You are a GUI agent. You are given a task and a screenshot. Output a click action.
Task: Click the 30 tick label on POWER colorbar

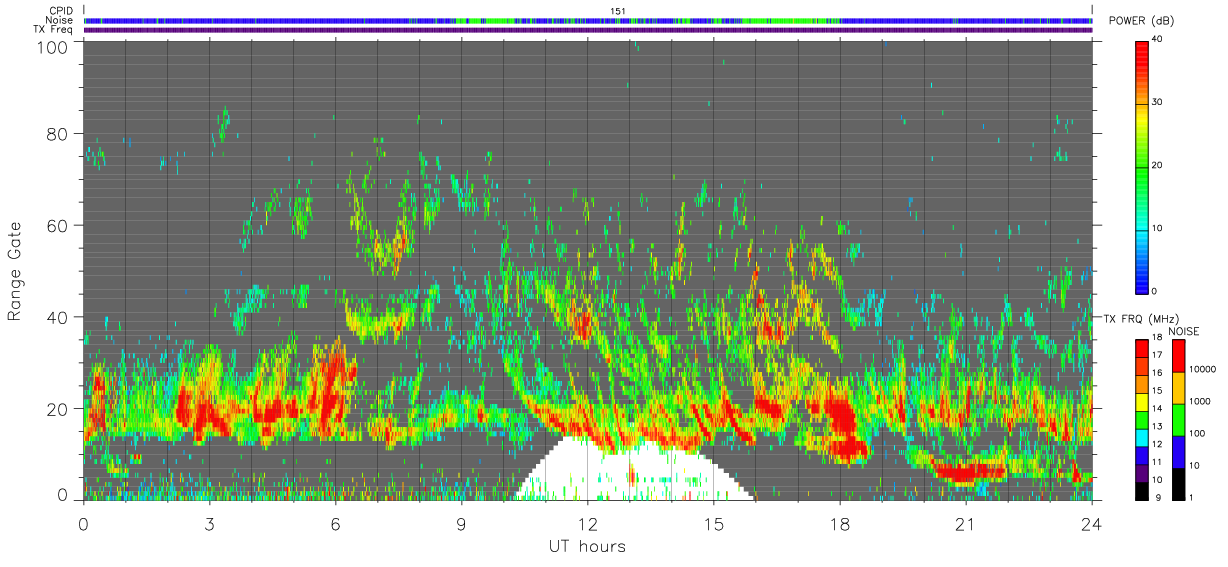[x=1159, y=103]
